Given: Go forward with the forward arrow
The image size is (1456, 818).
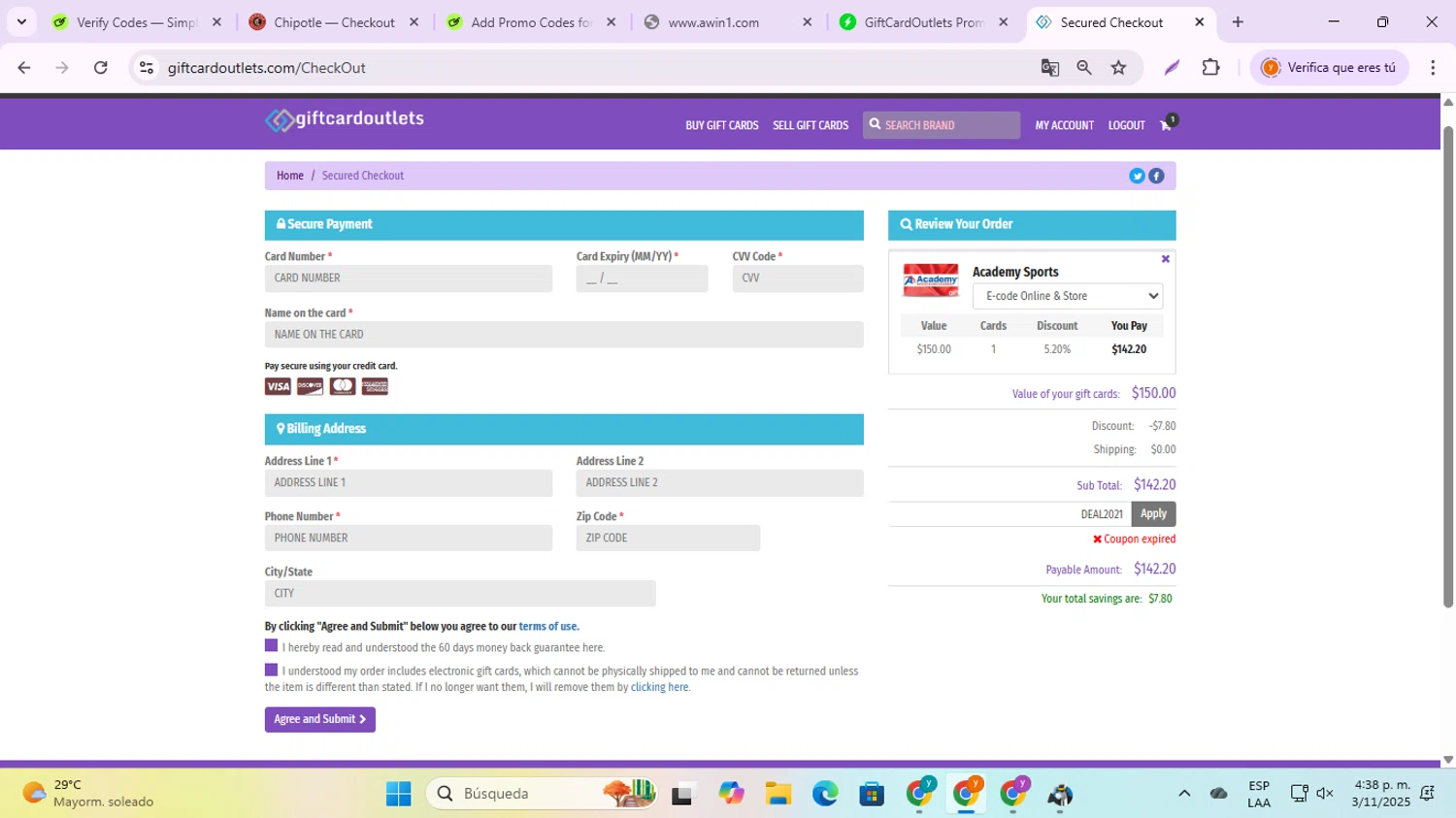Looking at the screenshot, I should [62, 67].
